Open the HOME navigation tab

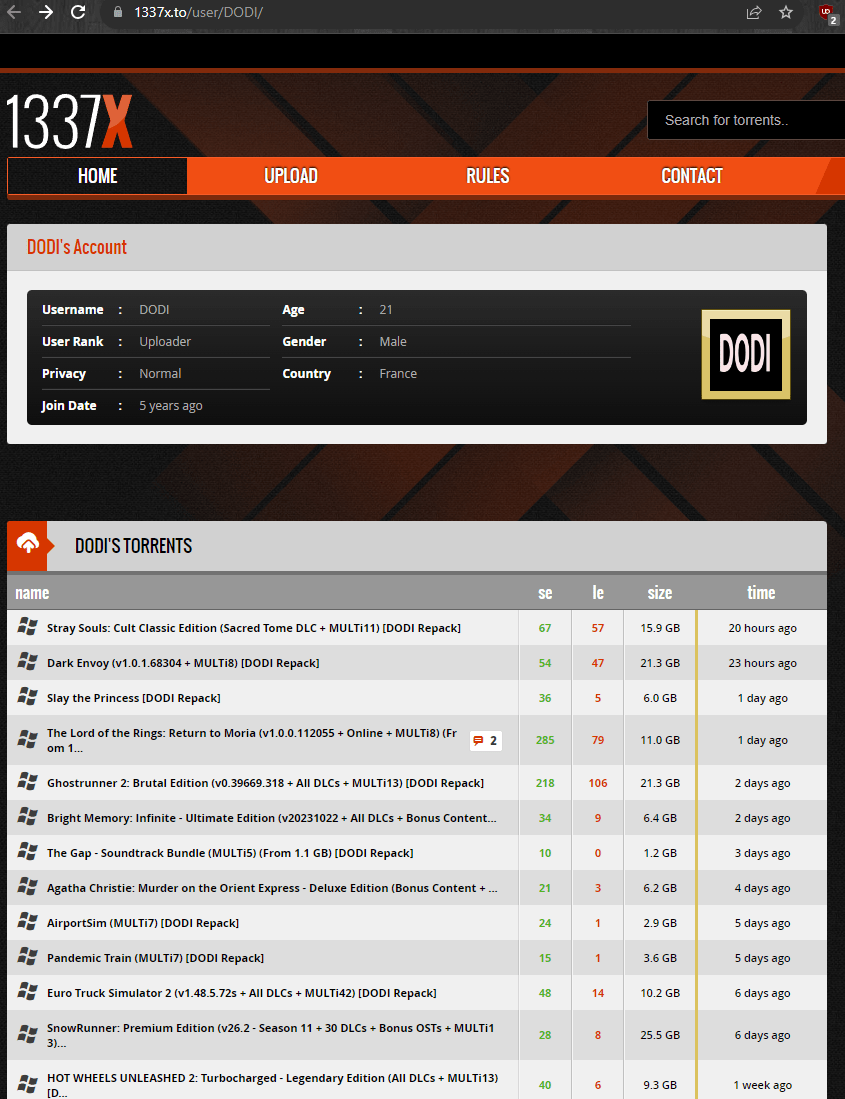pos(97,176)
